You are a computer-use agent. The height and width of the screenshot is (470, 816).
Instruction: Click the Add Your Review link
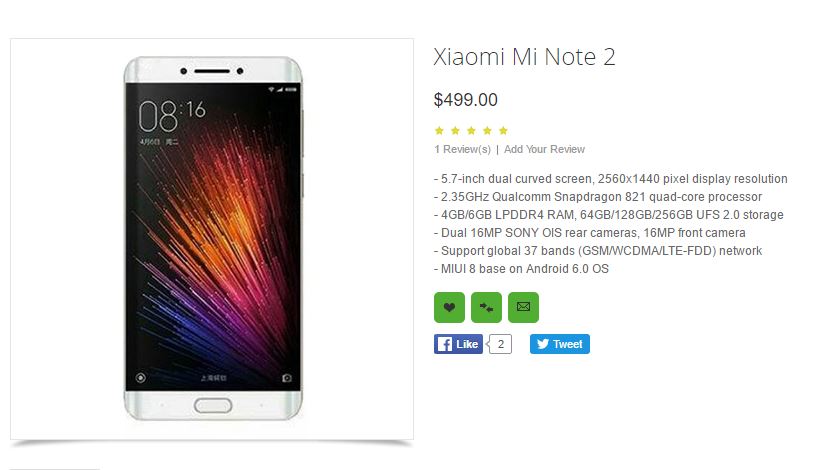(x=544, y=149)
